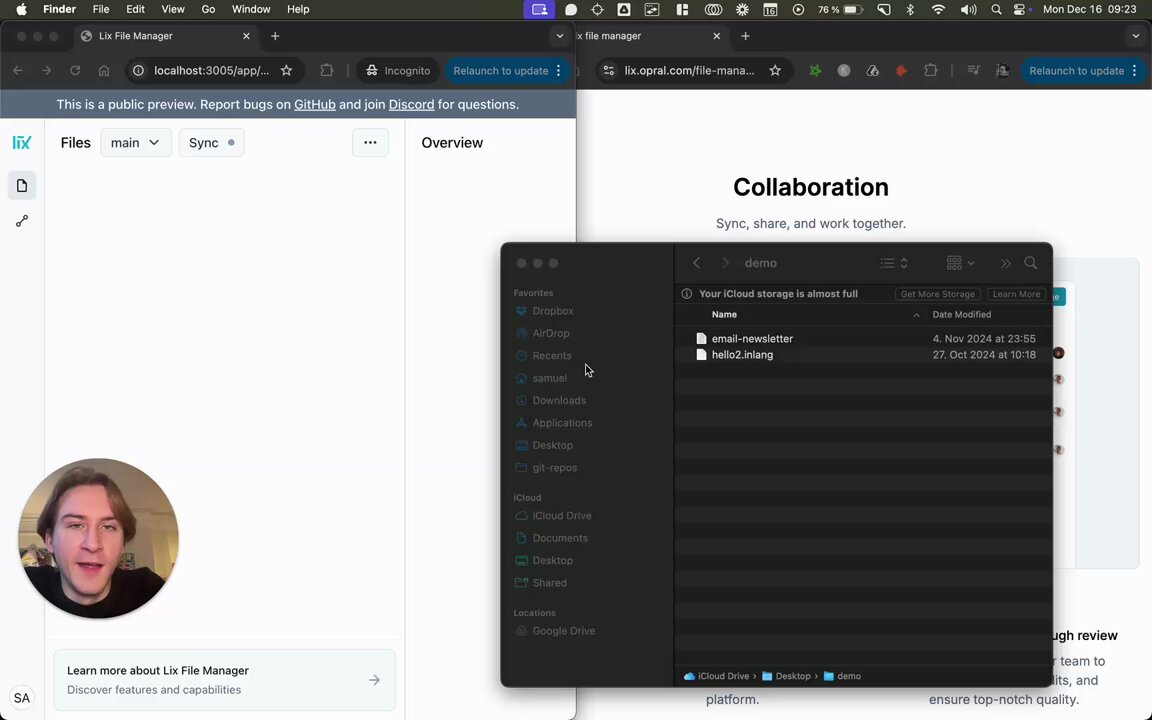The height and width of the screenshot is (720, 1152).
Task: Toggle the Sync button
Action: point(212,143)
